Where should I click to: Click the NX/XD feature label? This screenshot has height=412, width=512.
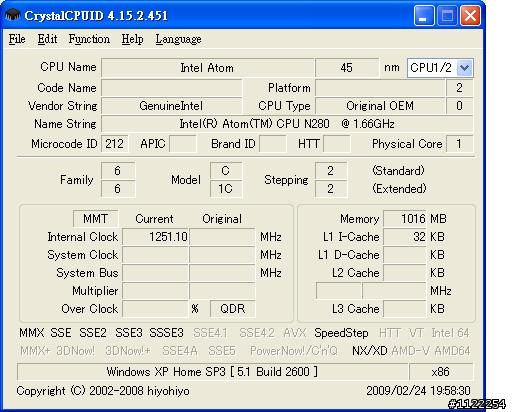pos(370,351)
